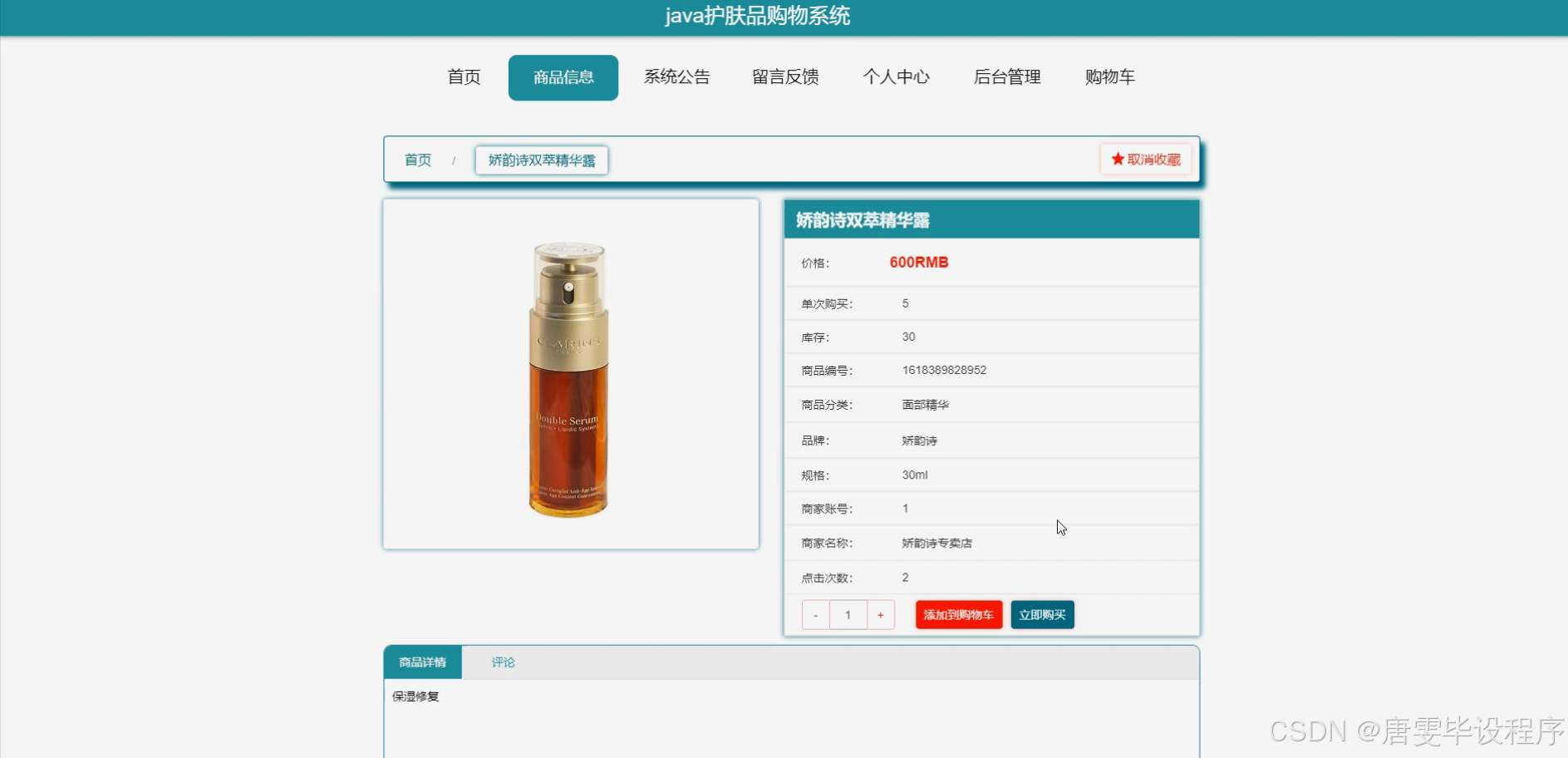This screenshot has height=758, width=1568.
Task: Click the java护肤品购物系统 site title
Action: pos(757,16)
